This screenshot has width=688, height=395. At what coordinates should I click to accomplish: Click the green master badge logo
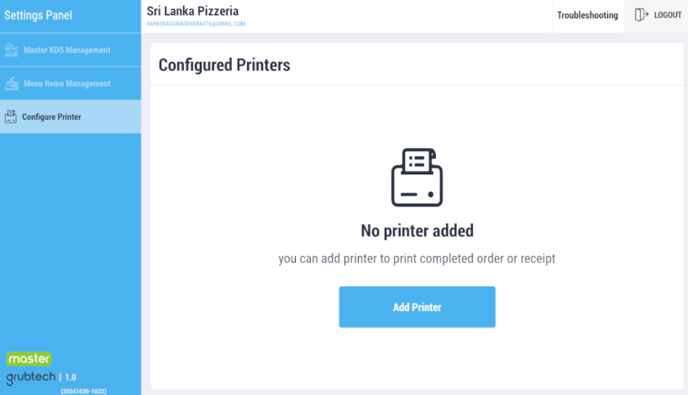click(x=29, y=359)
